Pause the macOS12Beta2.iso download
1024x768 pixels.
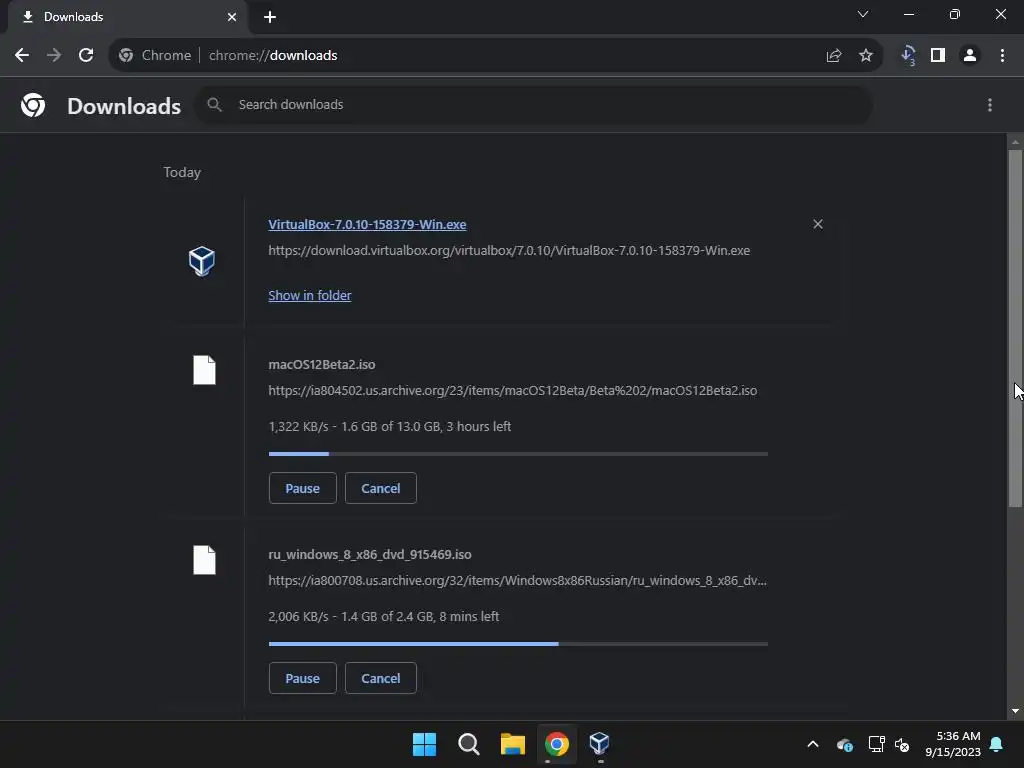coord(302,488)
